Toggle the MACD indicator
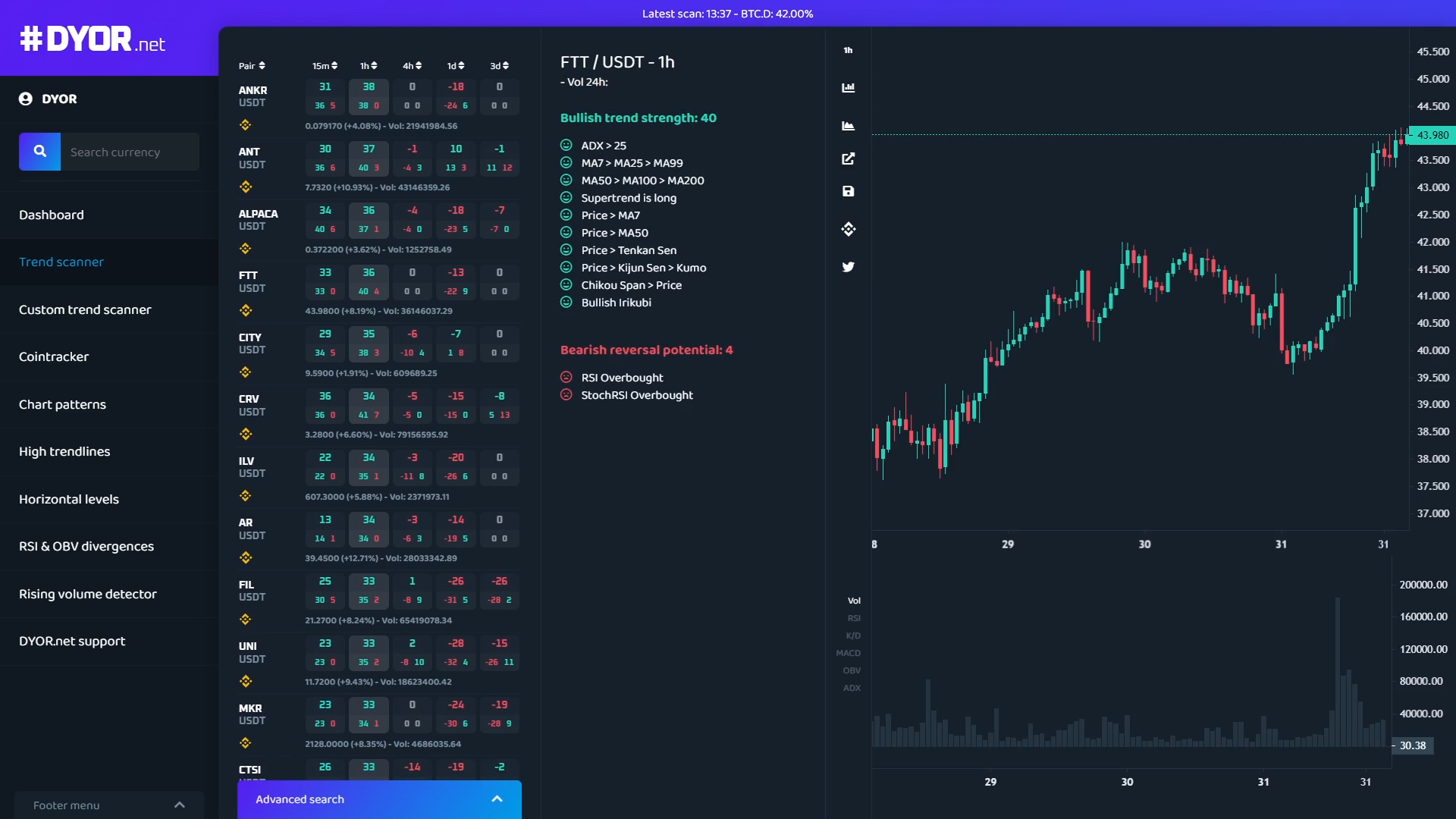The height and width of the screenshot is (819, 1456). (849, 653)
